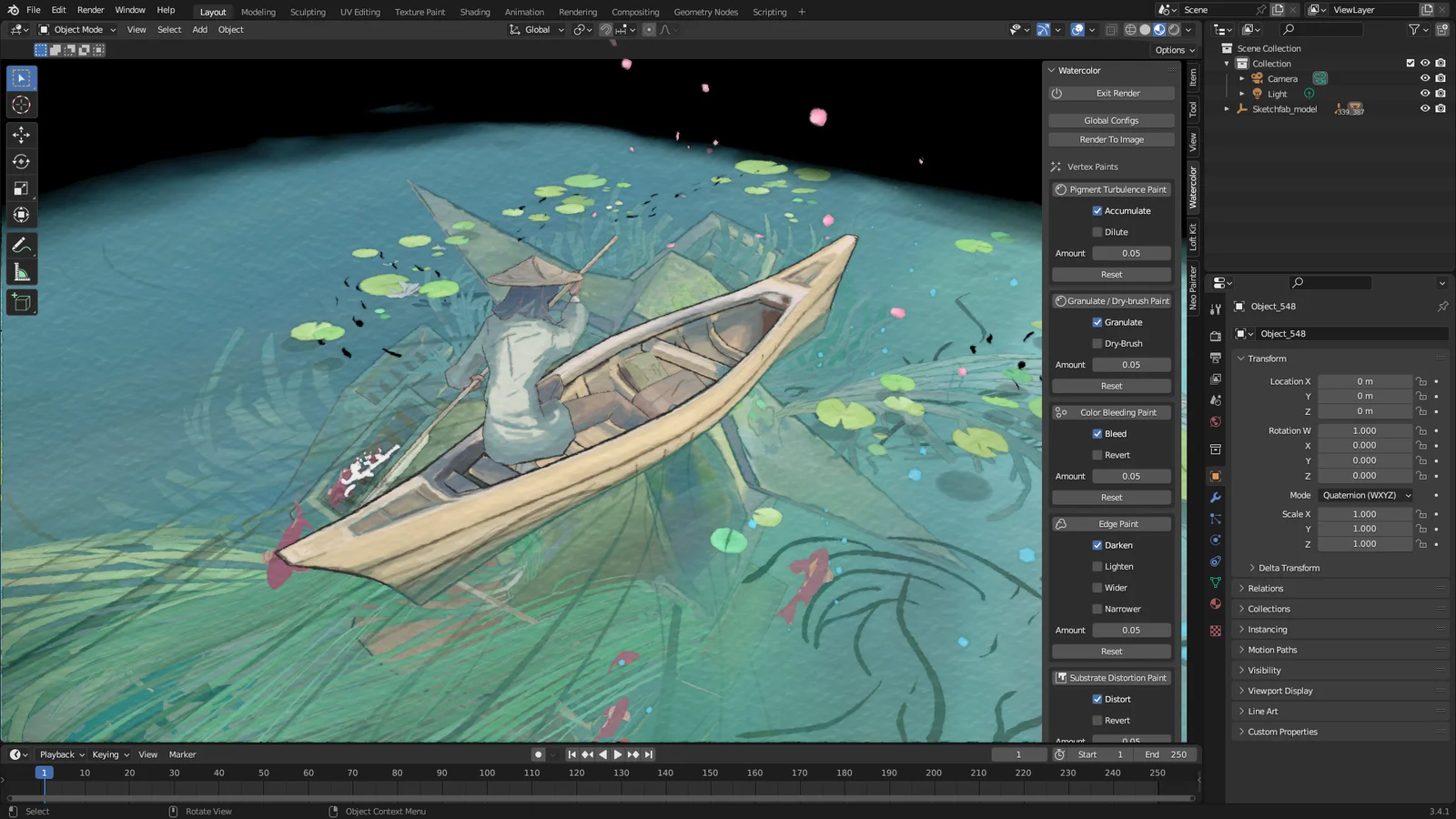Select the Add Cube tool
Screen dimensions: 1456x819
coord(21,302)
